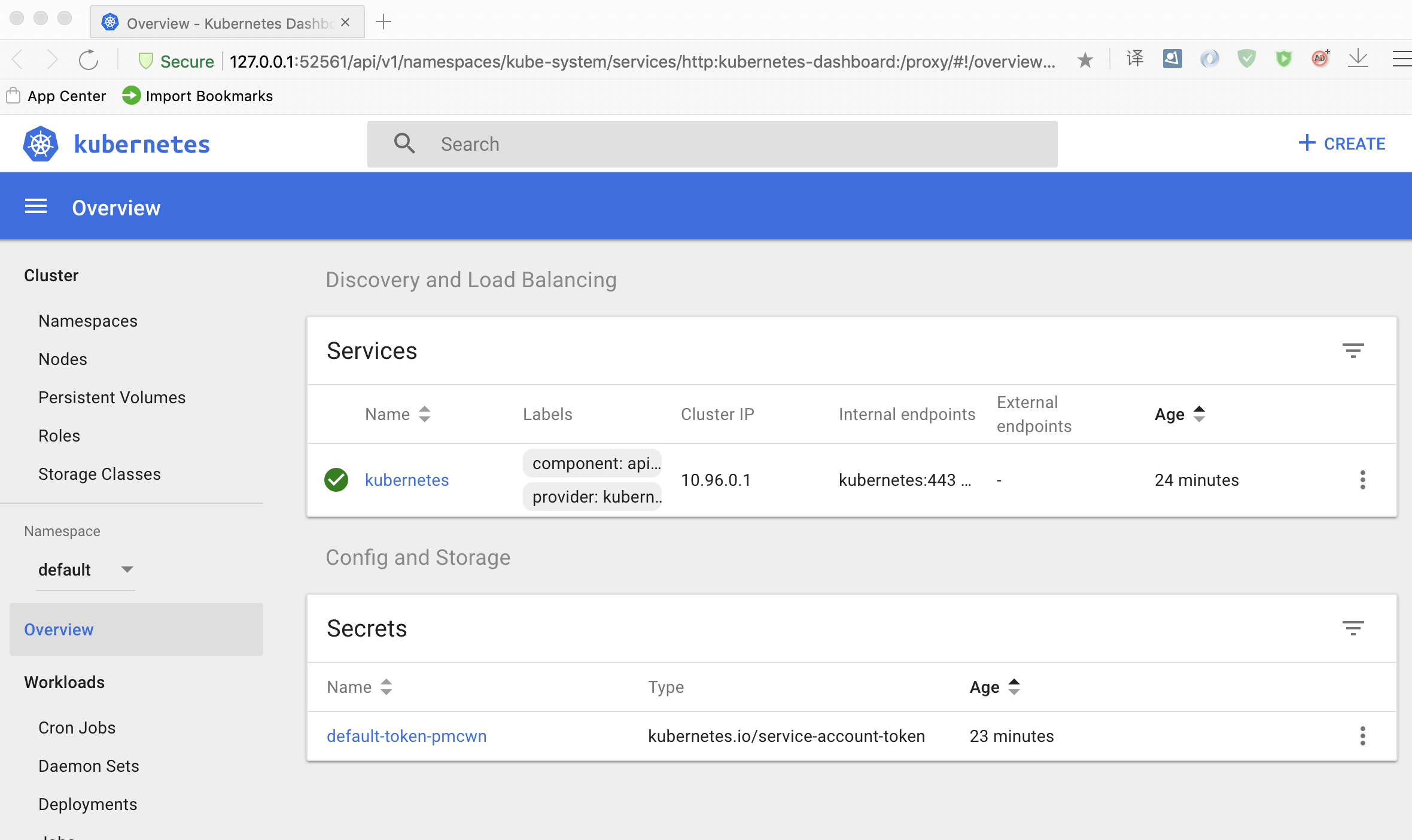Viewport: 1412px width, 840px height.
Task: Close the Kubernetes Dashboard tab
Action: pyautogui.click(x=345, y=22)
